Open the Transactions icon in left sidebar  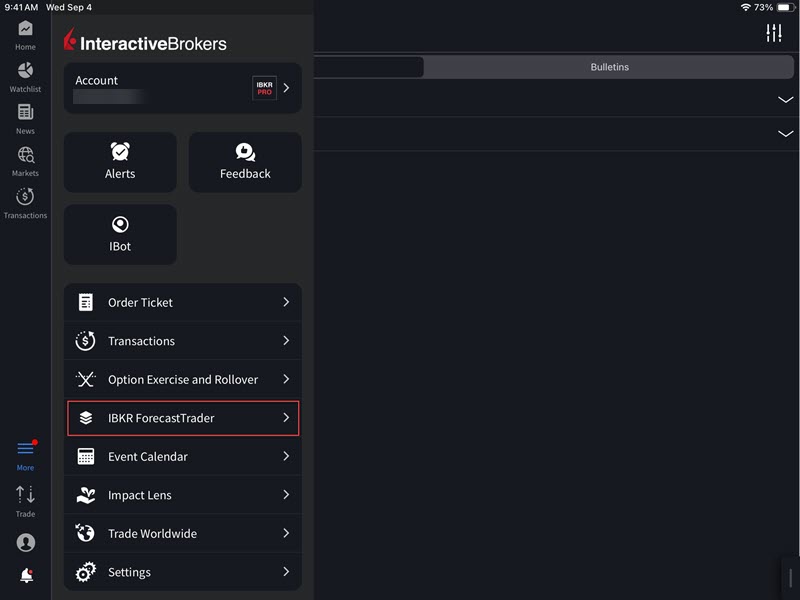(x=25, y=196)
